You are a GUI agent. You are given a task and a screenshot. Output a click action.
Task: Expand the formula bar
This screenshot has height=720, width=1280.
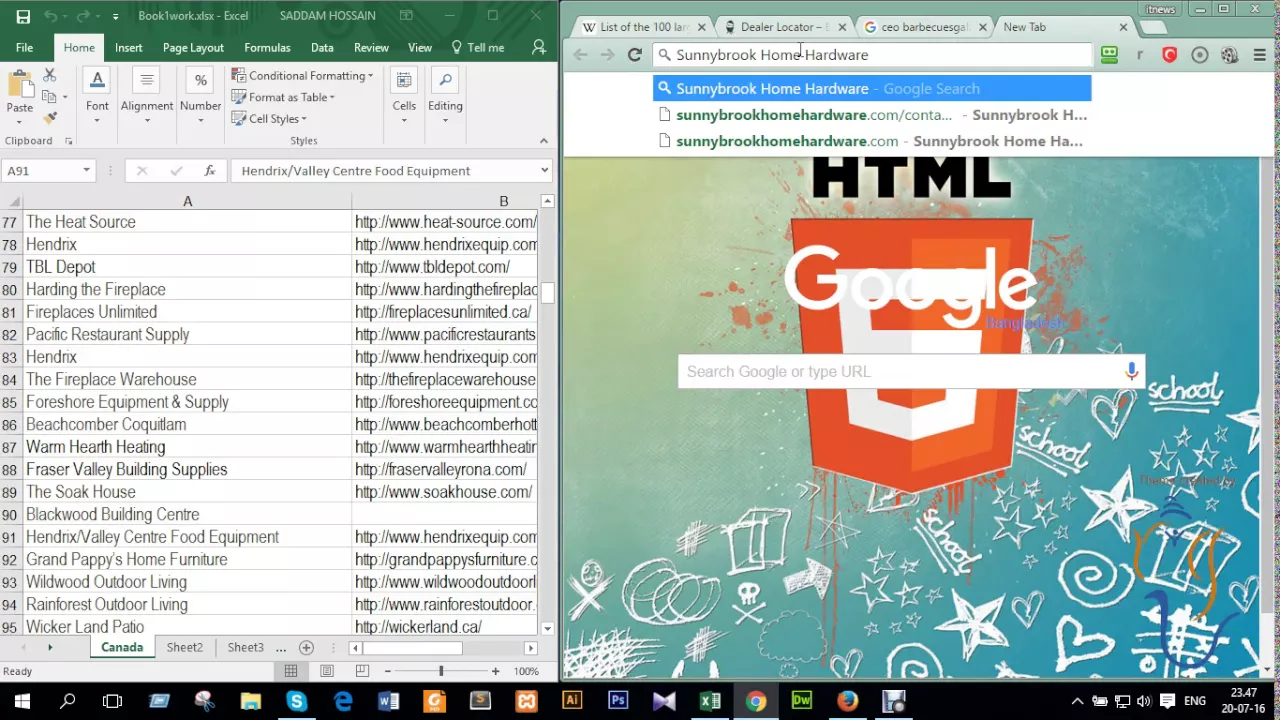pos(544,171)
